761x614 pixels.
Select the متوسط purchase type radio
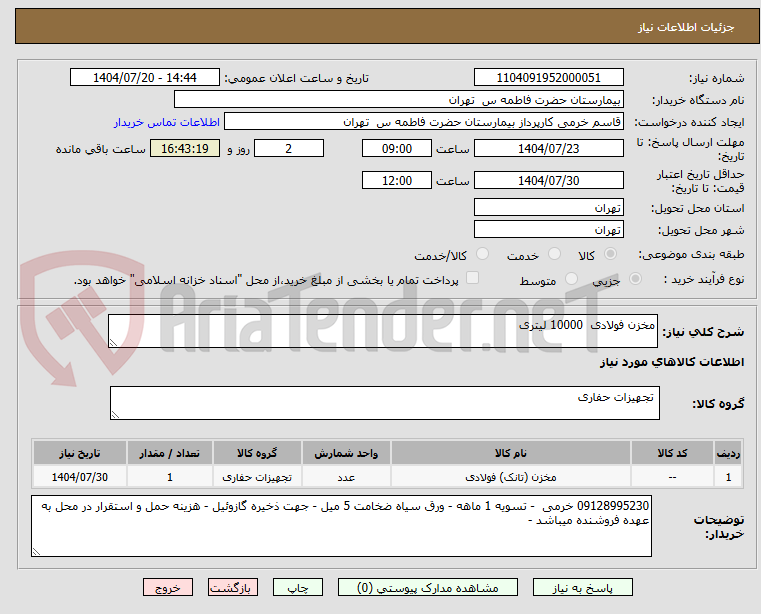pyautogui.click(x=572, y=279)
